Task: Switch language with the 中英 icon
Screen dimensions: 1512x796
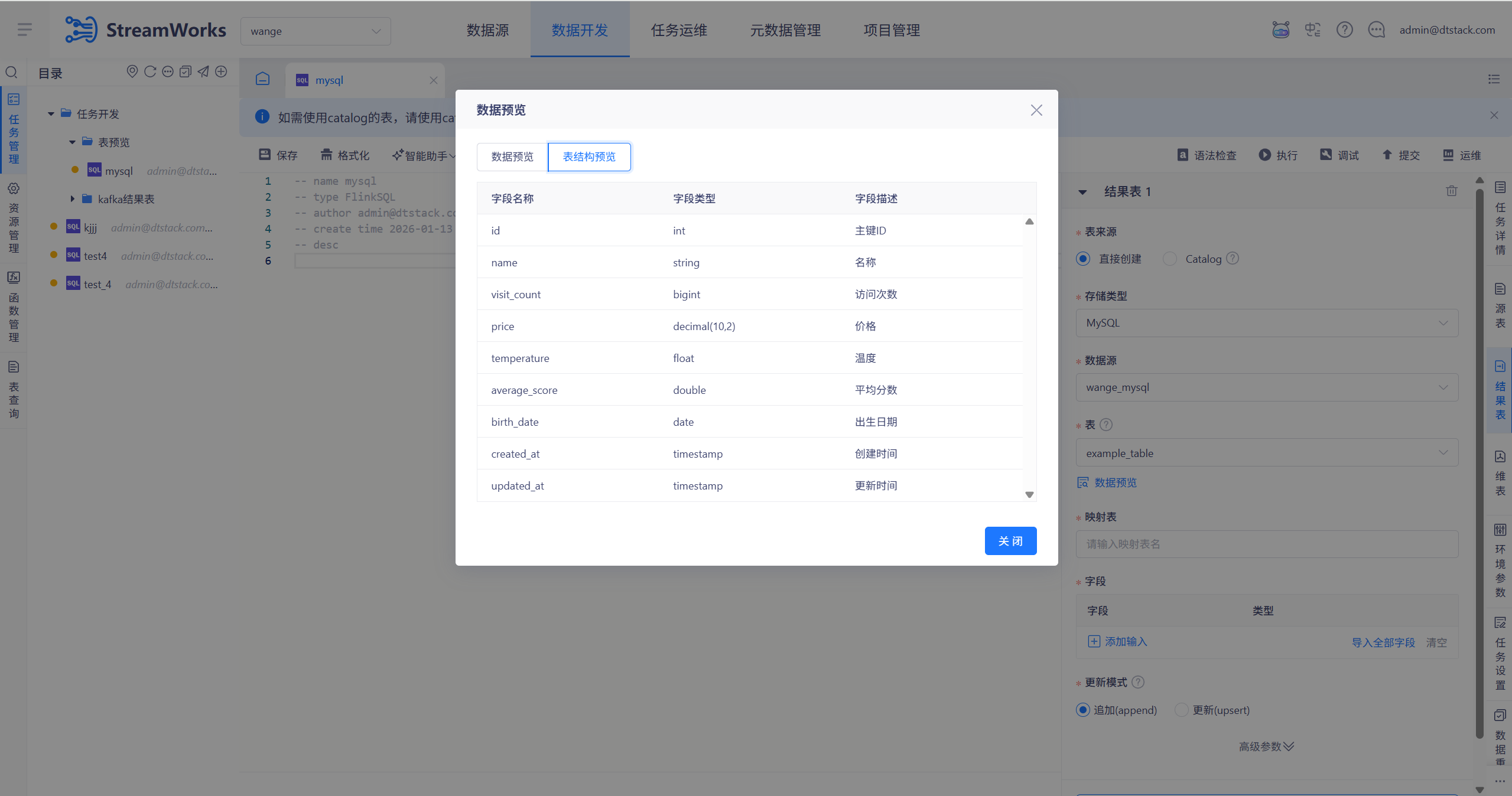Action: coord(1313,30)
